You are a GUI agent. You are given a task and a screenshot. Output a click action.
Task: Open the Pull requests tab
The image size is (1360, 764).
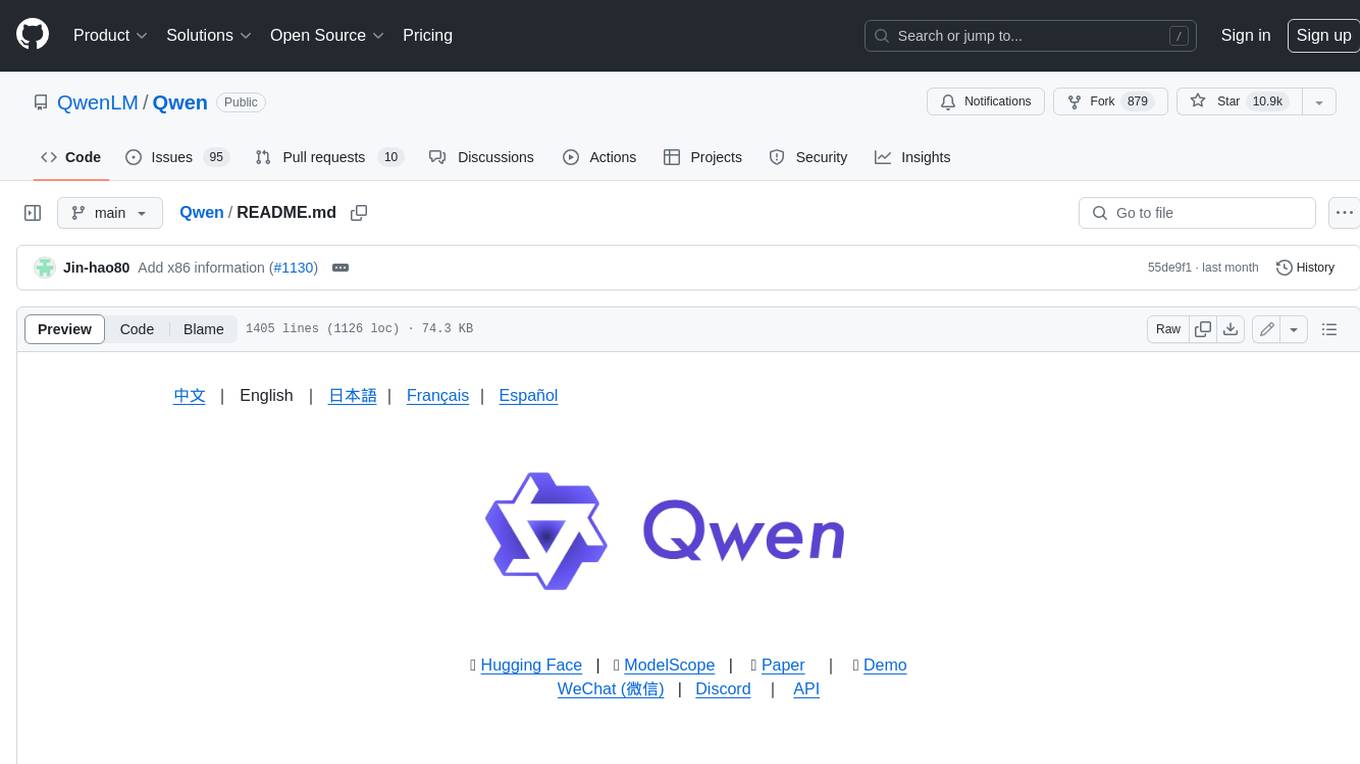click(328, 157)
